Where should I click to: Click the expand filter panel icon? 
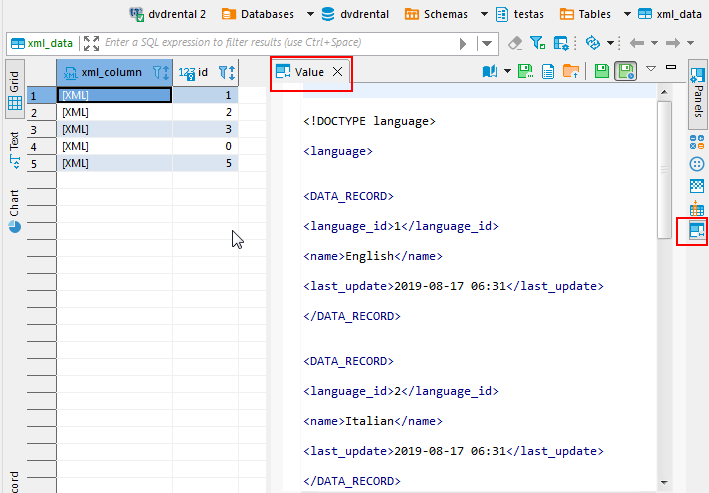(x=91, y=43)
